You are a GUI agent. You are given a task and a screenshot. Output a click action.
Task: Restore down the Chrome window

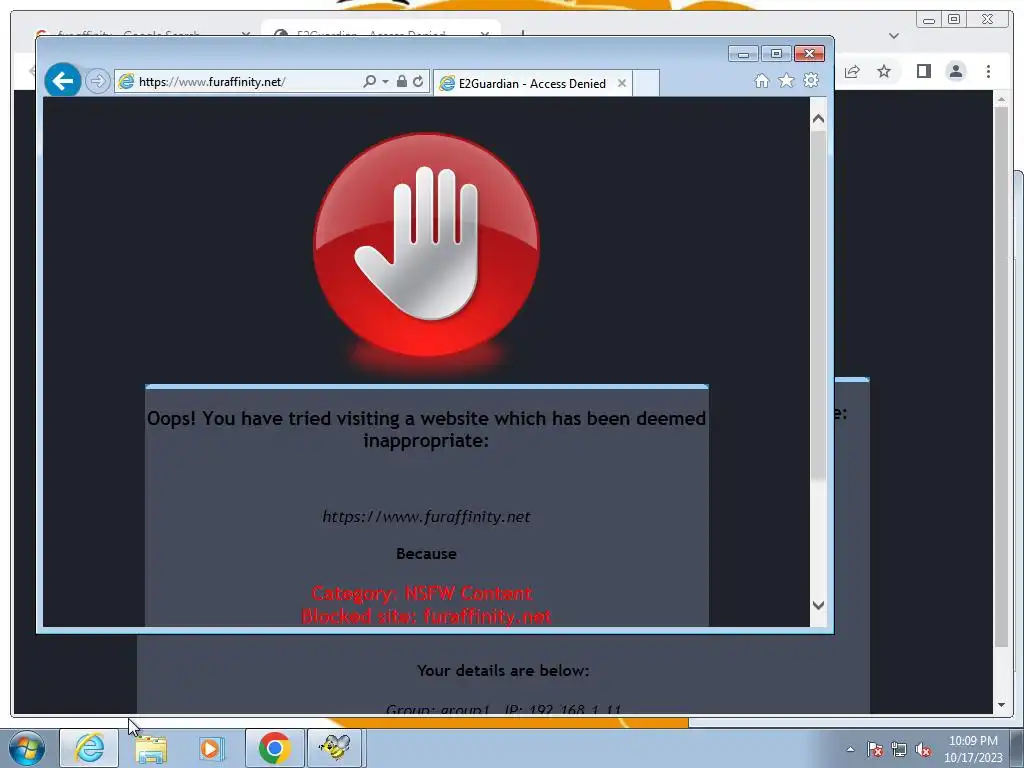(x=954, y=20)
